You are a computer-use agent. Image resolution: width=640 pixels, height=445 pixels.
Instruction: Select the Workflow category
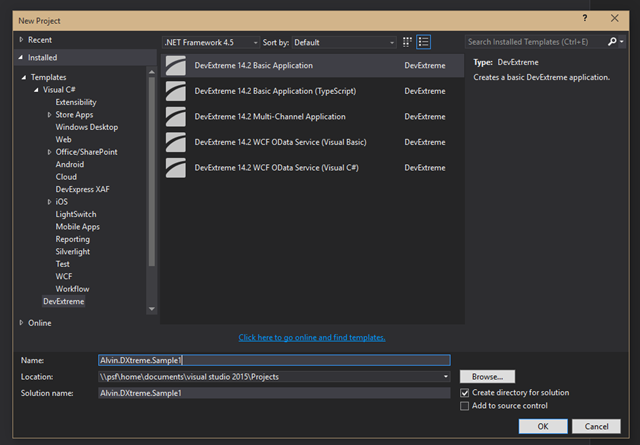72,289
